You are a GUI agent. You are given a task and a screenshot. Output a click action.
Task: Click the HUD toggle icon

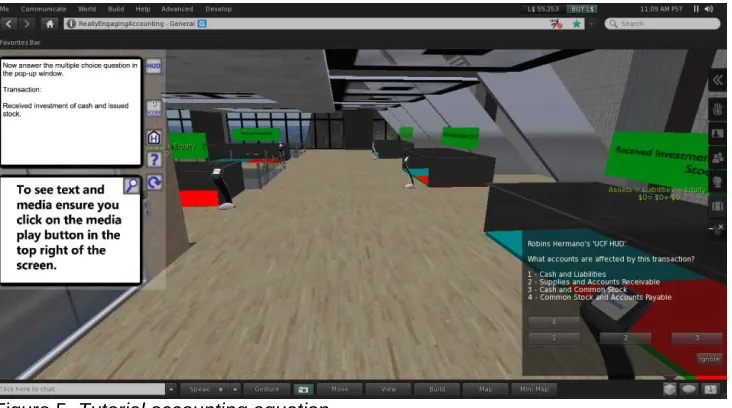154,66
